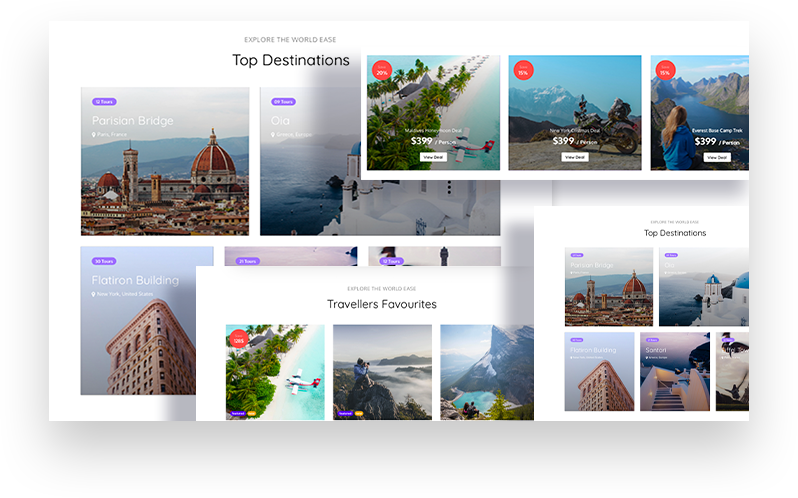Open the Santorini destination card
Image resolution: width=798 pixels, height=498 pixels.
[675, 371]
